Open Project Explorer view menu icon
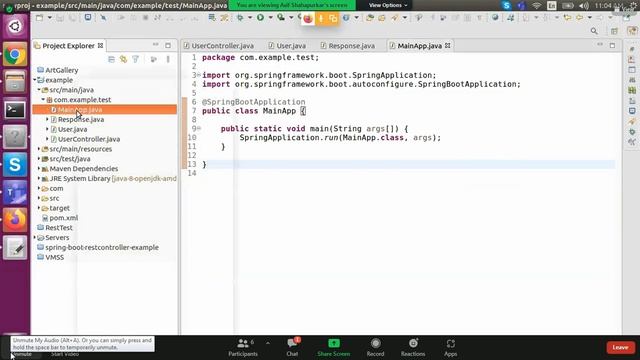This screenshot has width=640, height=360. point(168,60)
